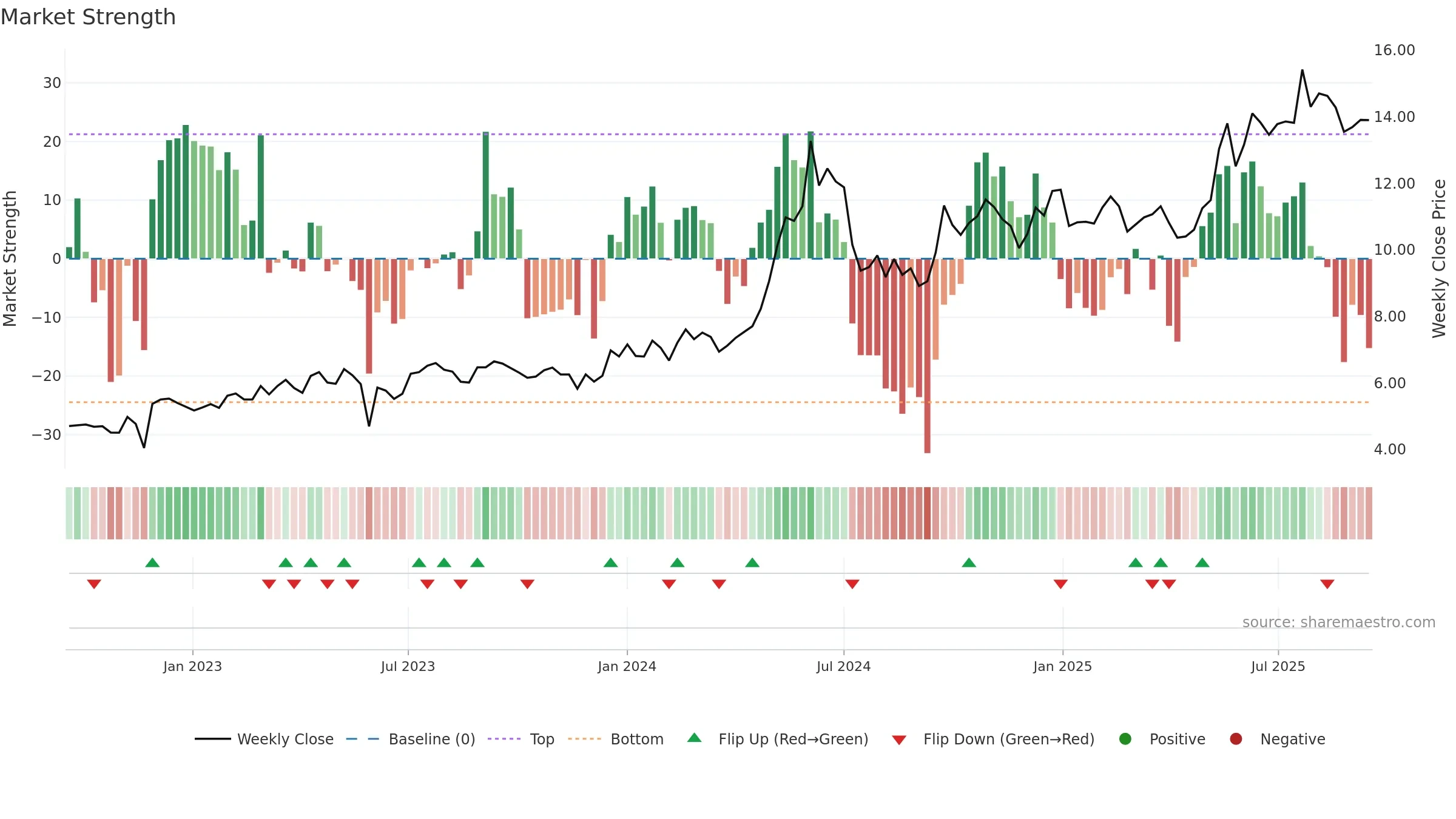1456x819 pixels.
Task: Click the 12.00 price axis value
Action: point(1394,184)
